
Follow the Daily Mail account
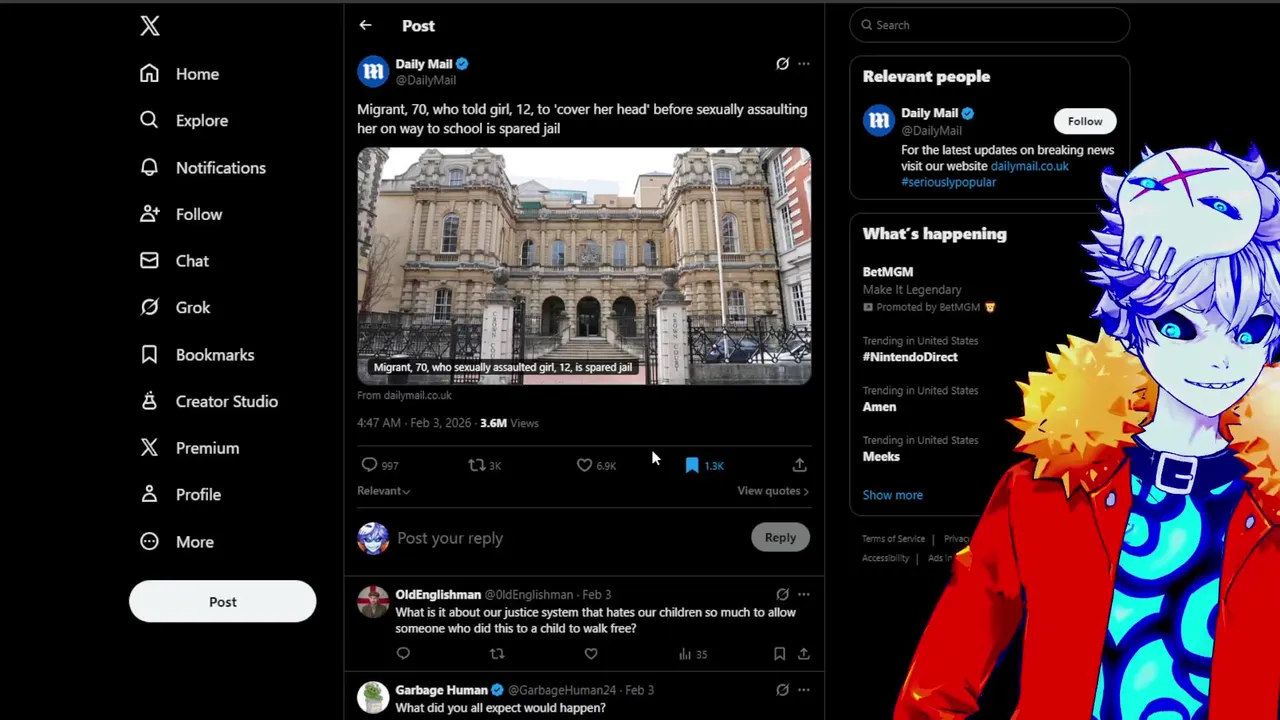click(1085, 121)
